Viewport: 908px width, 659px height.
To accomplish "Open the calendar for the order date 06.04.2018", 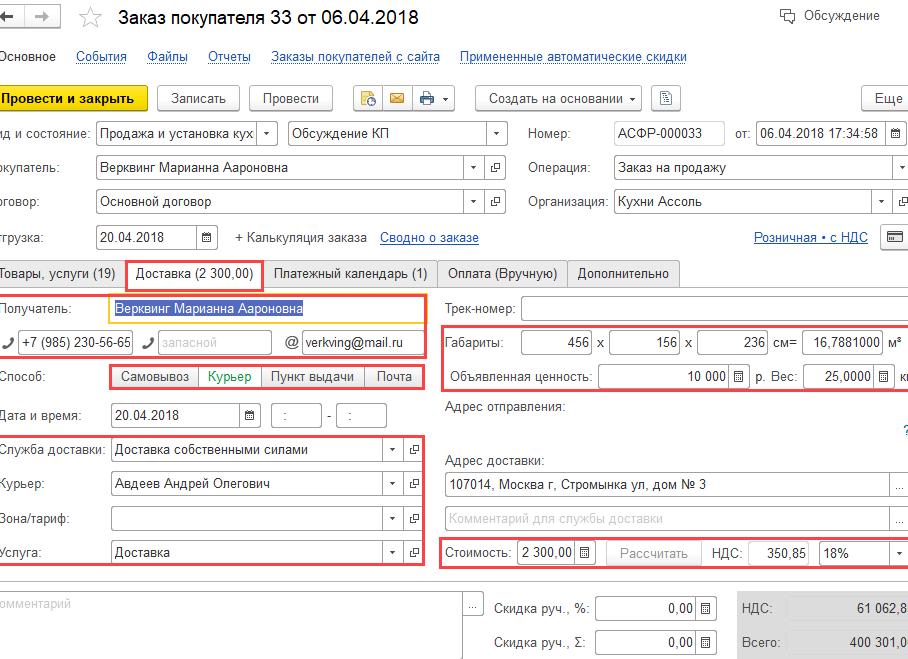I will 895,133.
